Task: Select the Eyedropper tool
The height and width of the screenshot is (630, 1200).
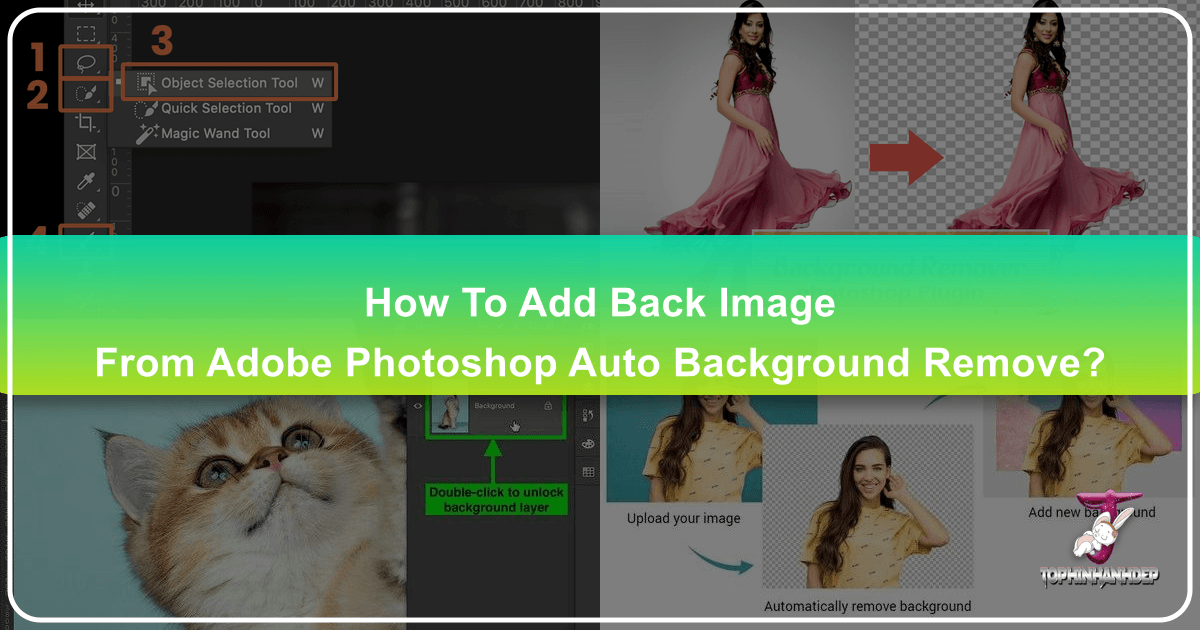Action: point(86,179)
